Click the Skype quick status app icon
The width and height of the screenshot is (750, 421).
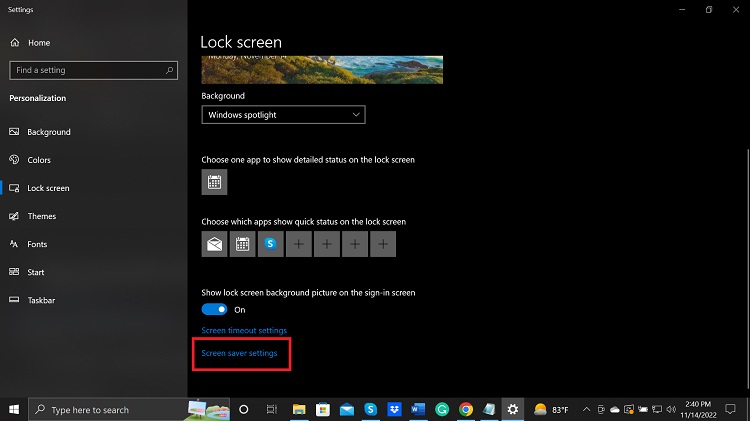270,243
